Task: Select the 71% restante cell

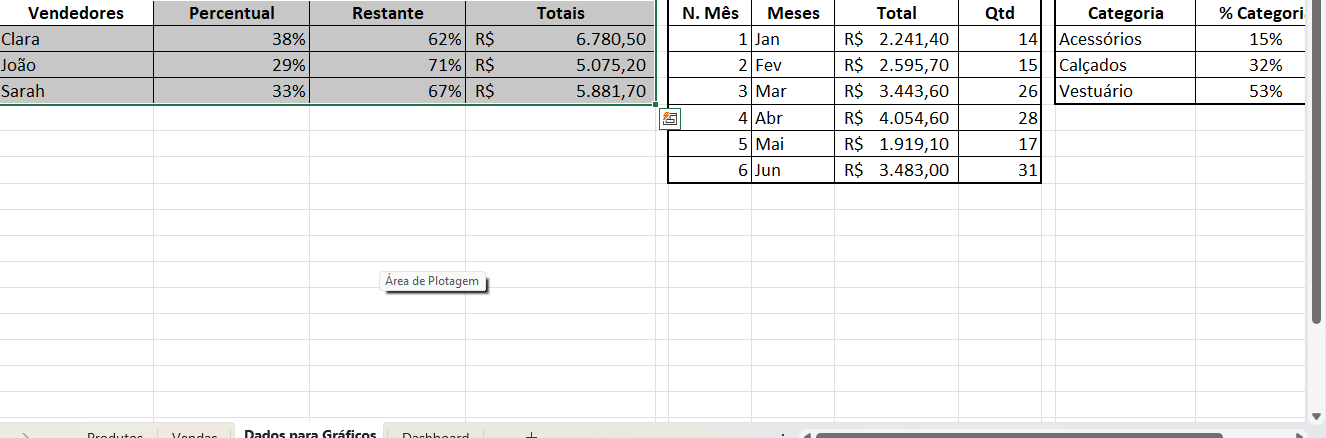Action: 388,65
